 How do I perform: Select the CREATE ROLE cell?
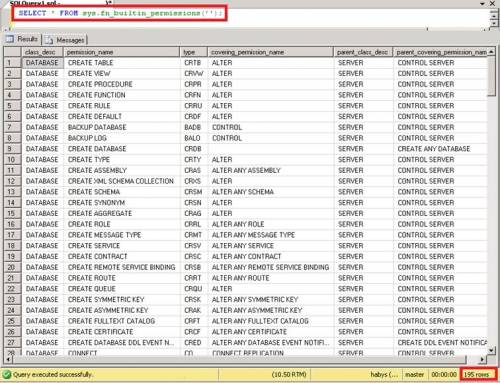(x=122, y=224)
